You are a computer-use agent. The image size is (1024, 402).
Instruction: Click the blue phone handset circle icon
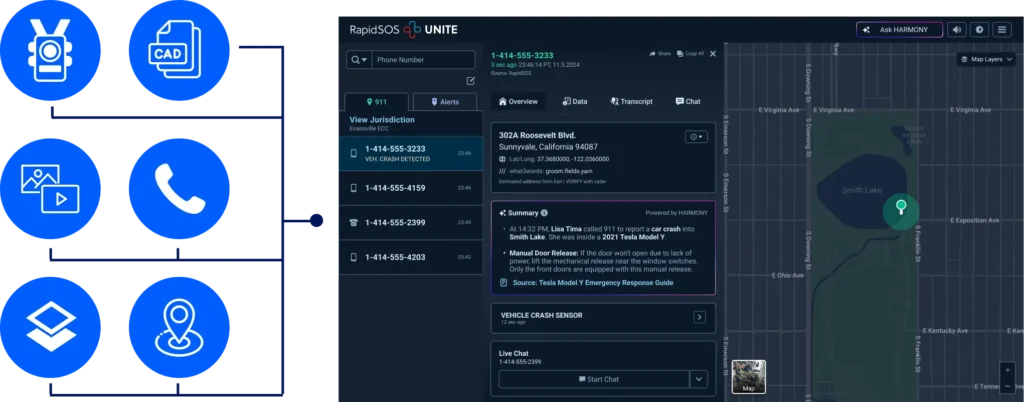coord(180,189)
